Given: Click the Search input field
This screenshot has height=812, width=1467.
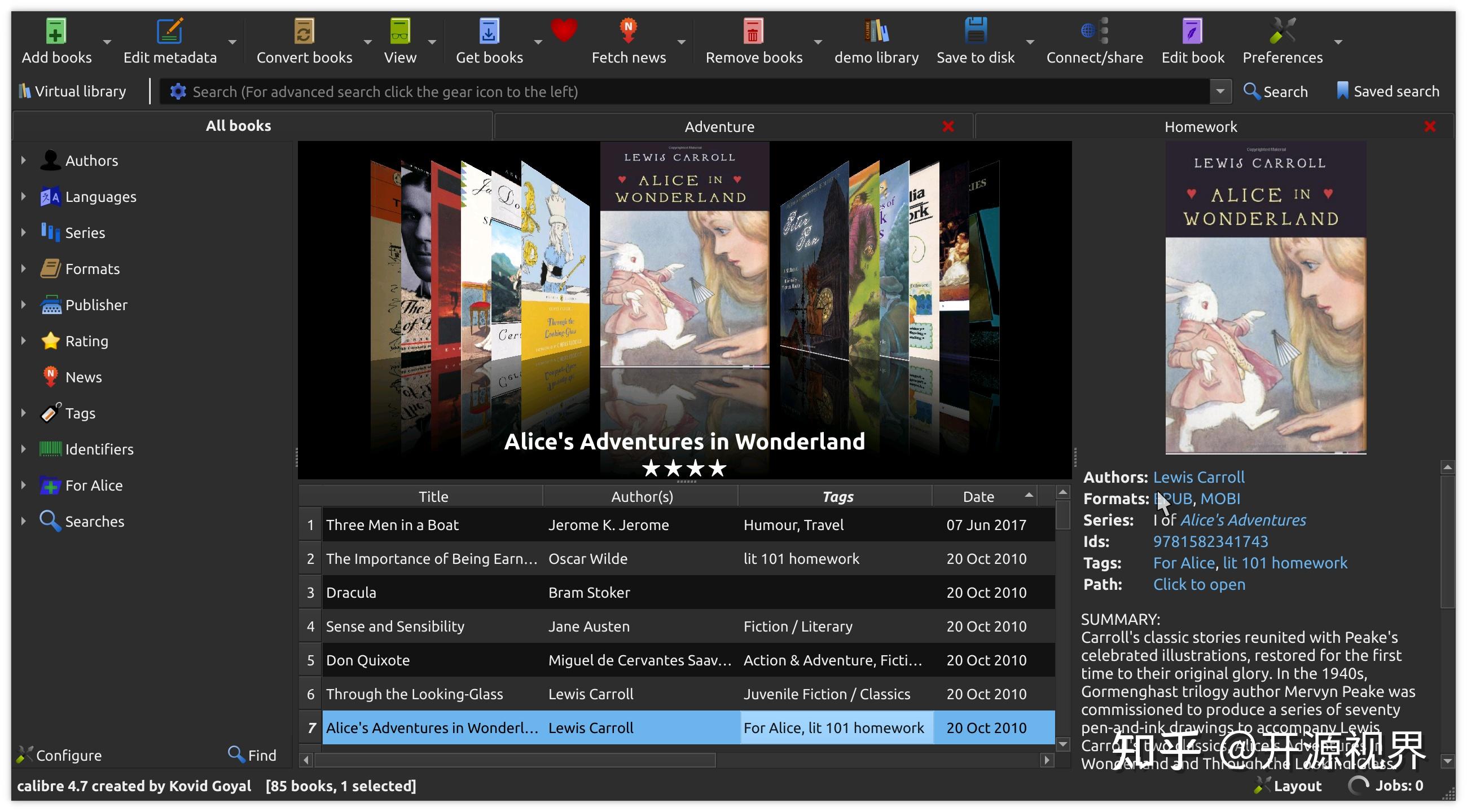Looking at the screenshot, I should [x=693, y=91].
